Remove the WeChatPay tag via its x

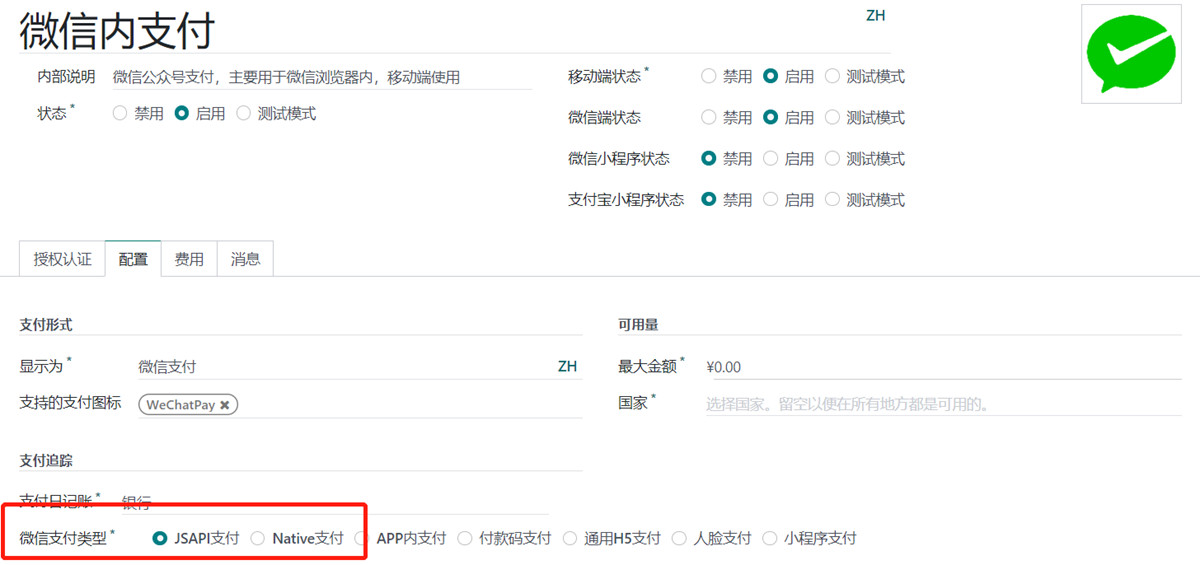pos(225,405)
